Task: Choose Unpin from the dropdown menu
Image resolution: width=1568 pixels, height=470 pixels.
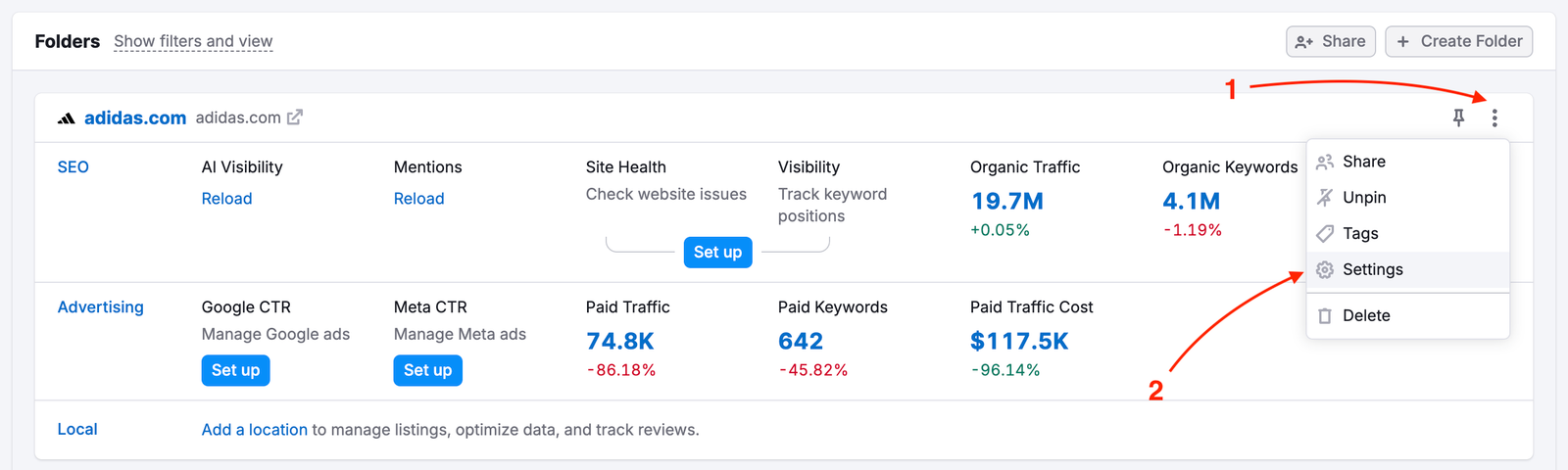Action: pyautogui.click(x=1363, y=198)
